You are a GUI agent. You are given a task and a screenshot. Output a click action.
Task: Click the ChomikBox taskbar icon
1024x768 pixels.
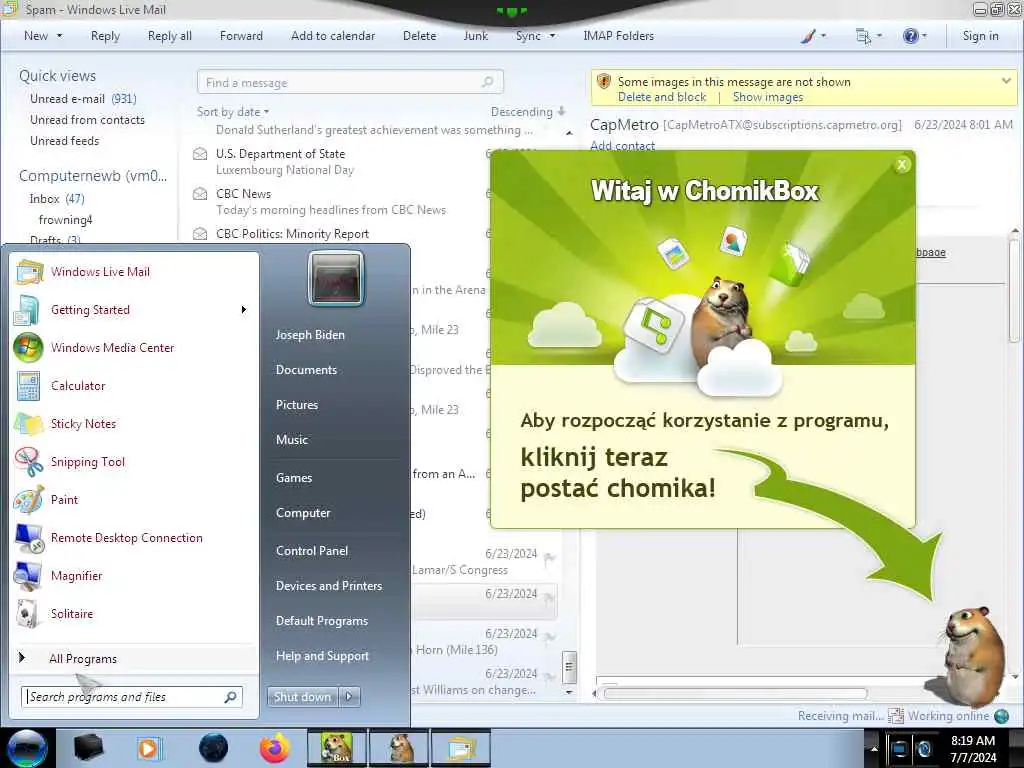tap(337, 748)
